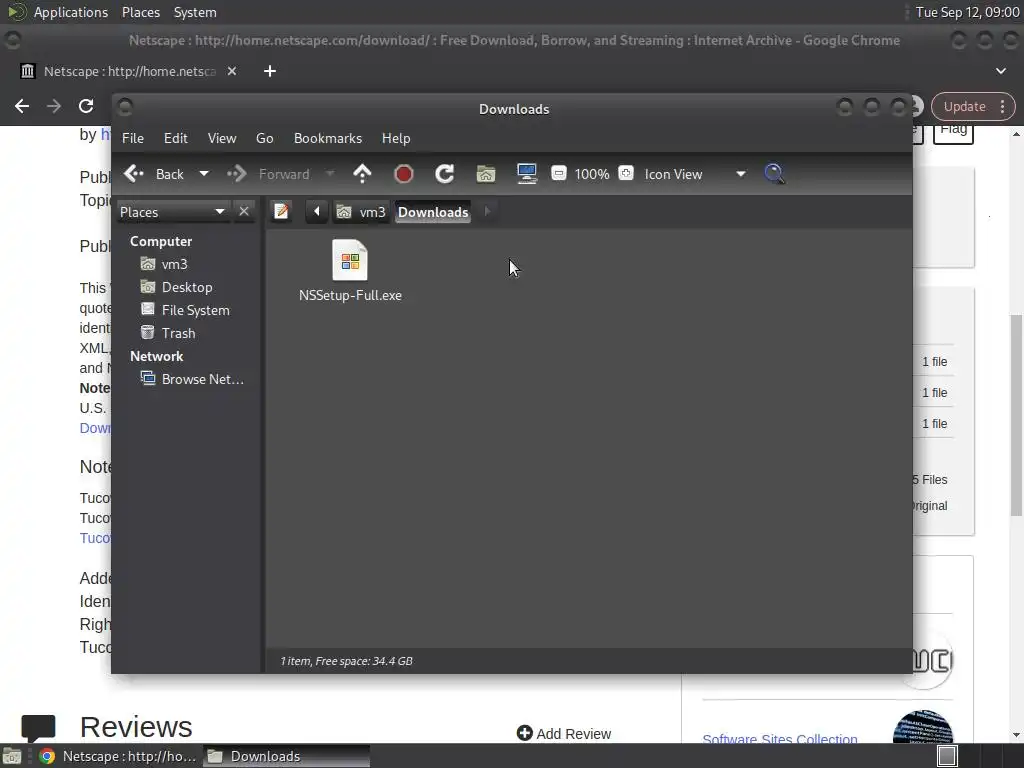Screen dimensions: 1024x768
Task: Open Chrome tab search chevron
Action: (x=1000, y=71)
